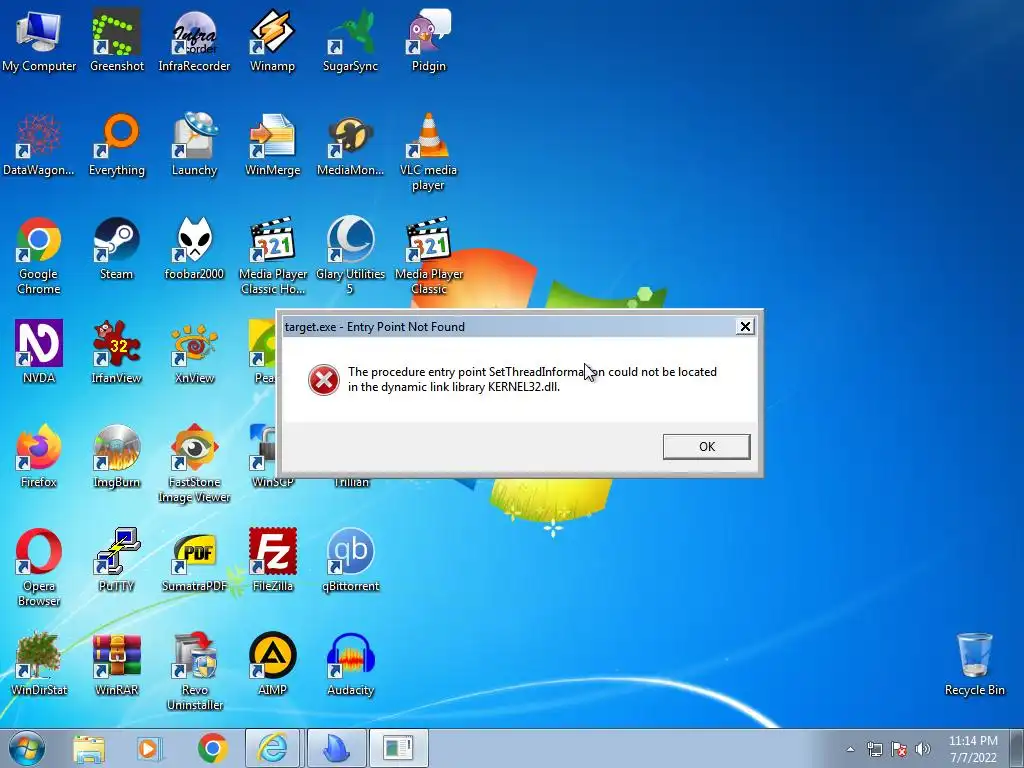Screen dimensions: 1024x768
Task: Launch Windows Media Player from taskbar
Action: click(x=150, y=748)
